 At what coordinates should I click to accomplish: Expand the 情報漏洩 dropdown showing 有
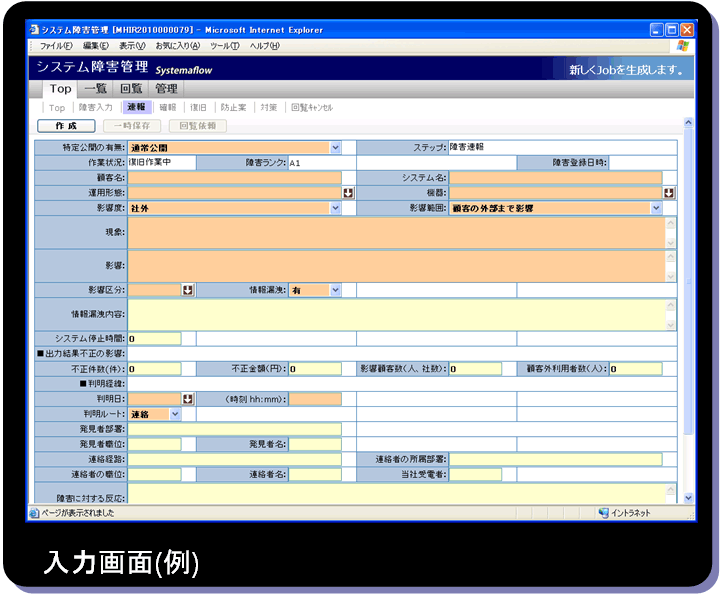pyautogui.click(x=335, y=290)
